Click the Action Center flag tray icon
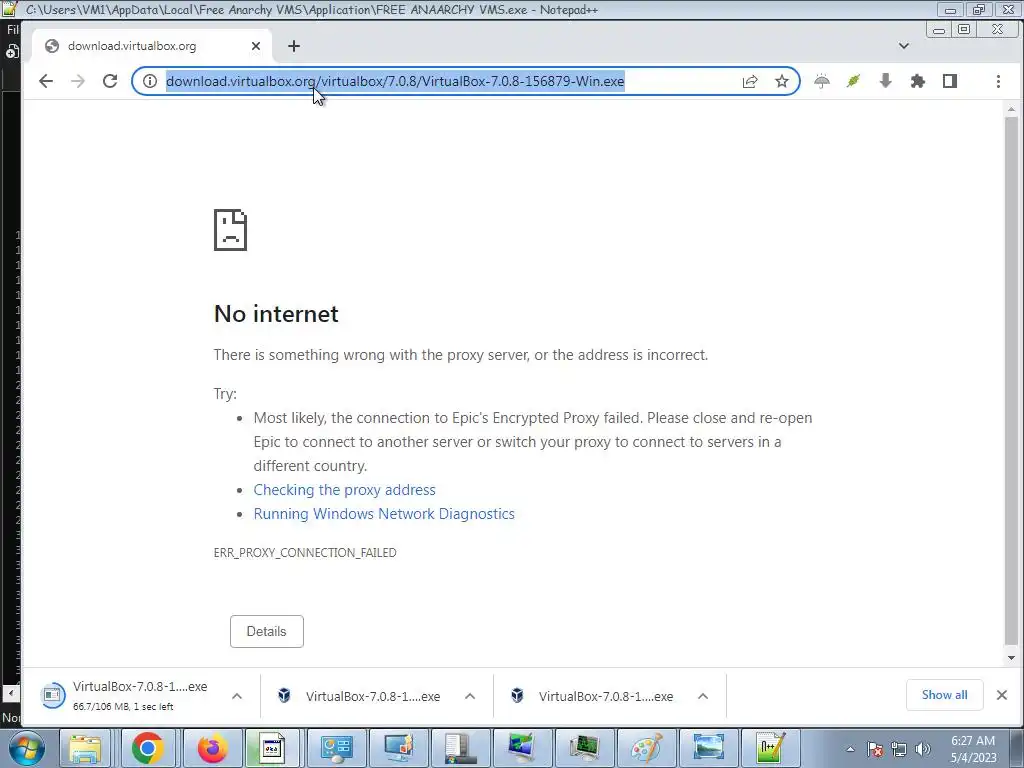The image size is (1024, 768). point(875,749)
